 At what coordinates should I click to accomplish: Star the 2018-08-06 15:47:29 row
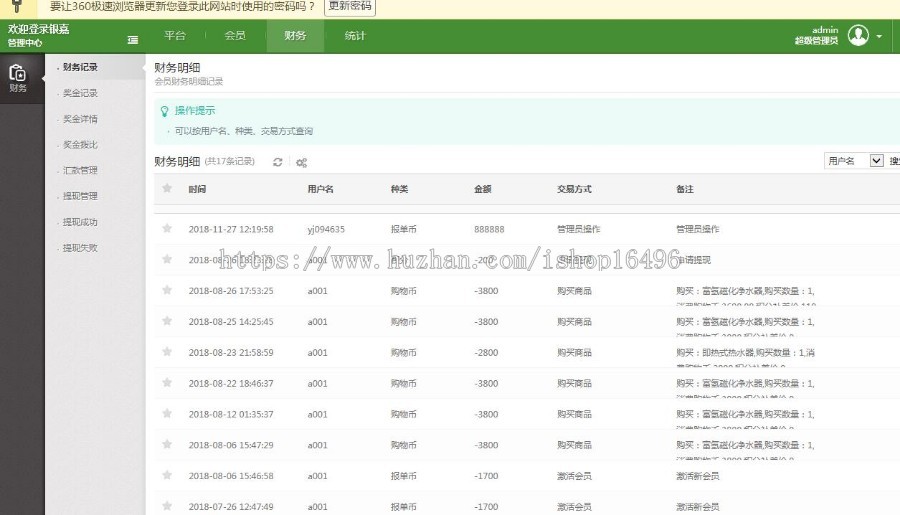tap(167, 444)
